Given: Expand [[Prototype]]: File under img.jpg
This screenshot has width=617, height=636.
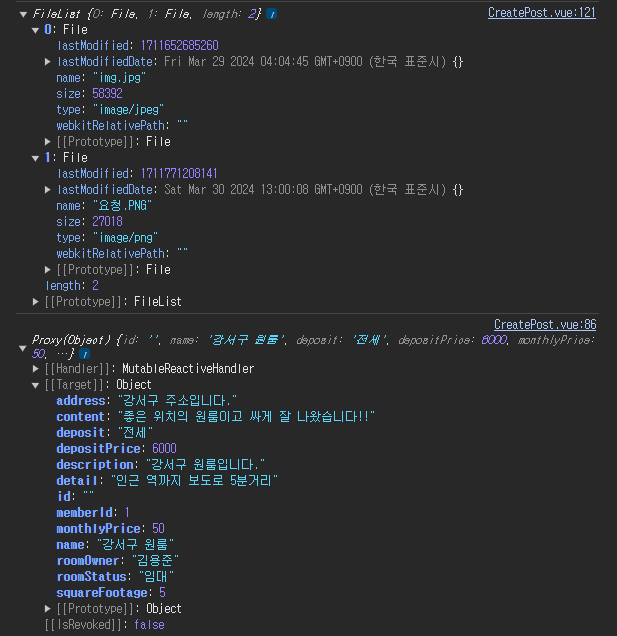Looking at the screenshot, I should (x=47, y=142).
